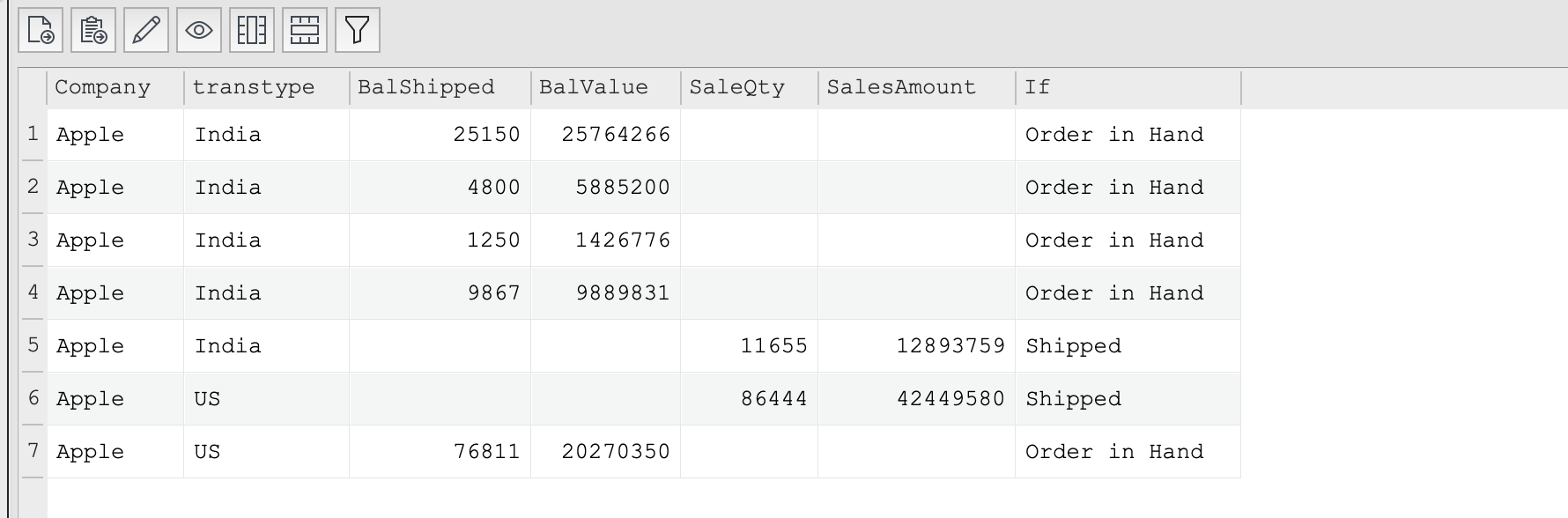Screen dimensions: 1568x518
Task: Click the BalShipped column header
Action: (x=440, y=87)
